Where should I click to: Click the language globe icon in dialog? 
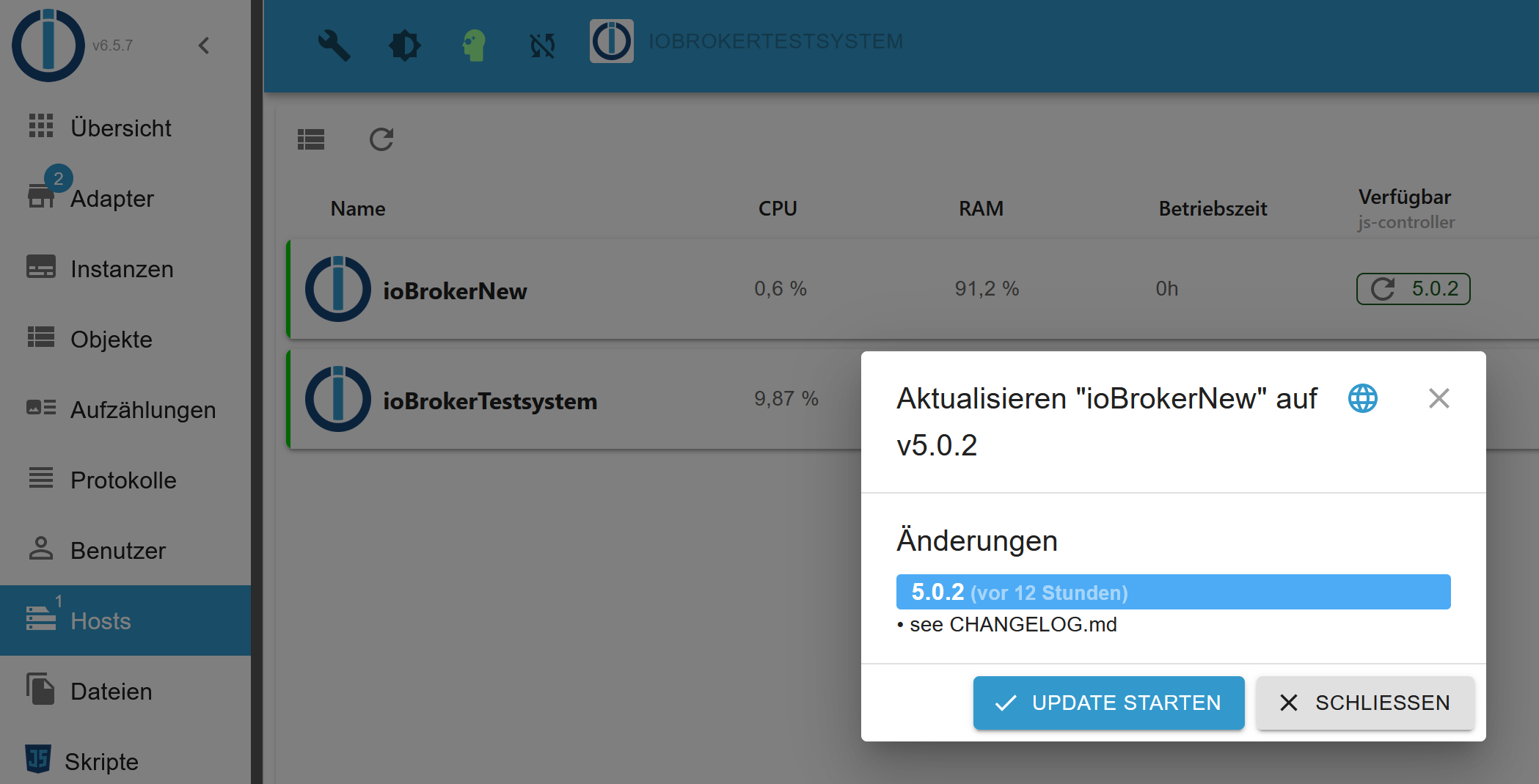1362,398
